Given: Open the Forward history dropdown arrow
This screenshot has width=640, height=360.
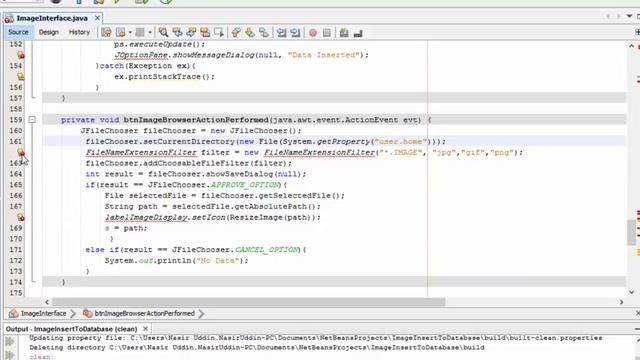Looking at the screenshot, I should click(x=150, y=32).
